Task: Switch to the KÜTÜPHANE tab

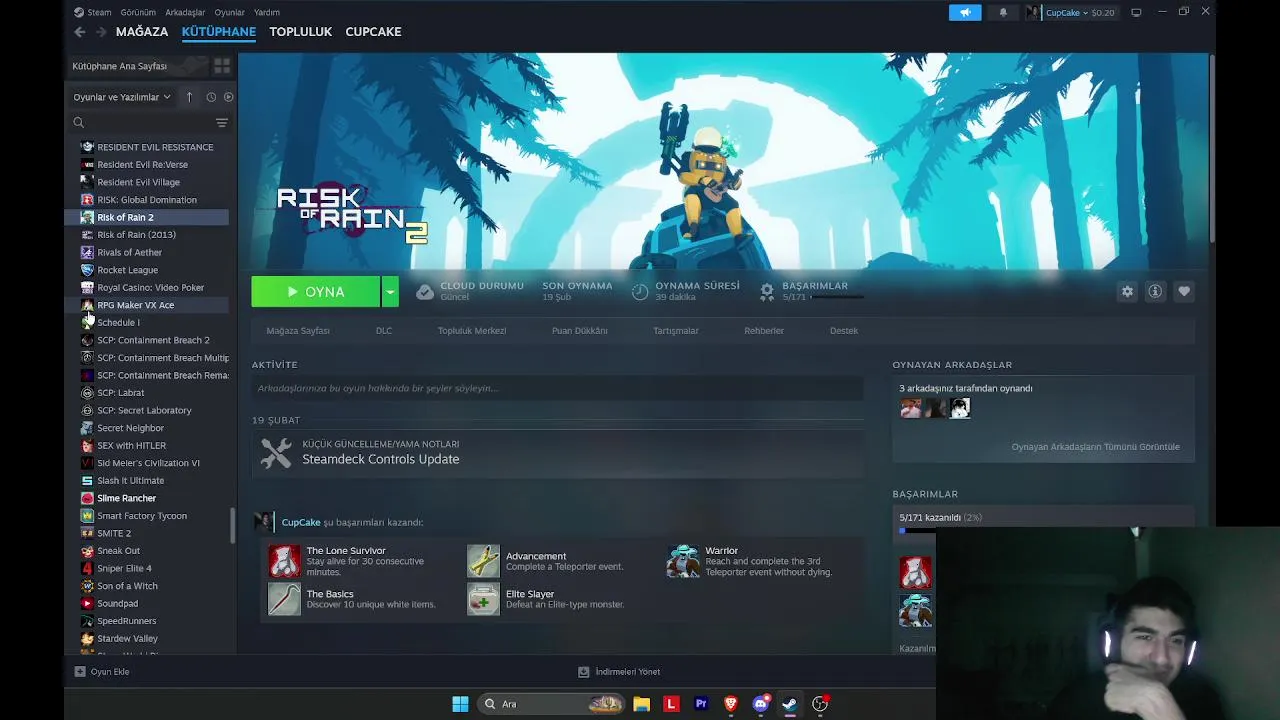Action: [x=219, y=32]
